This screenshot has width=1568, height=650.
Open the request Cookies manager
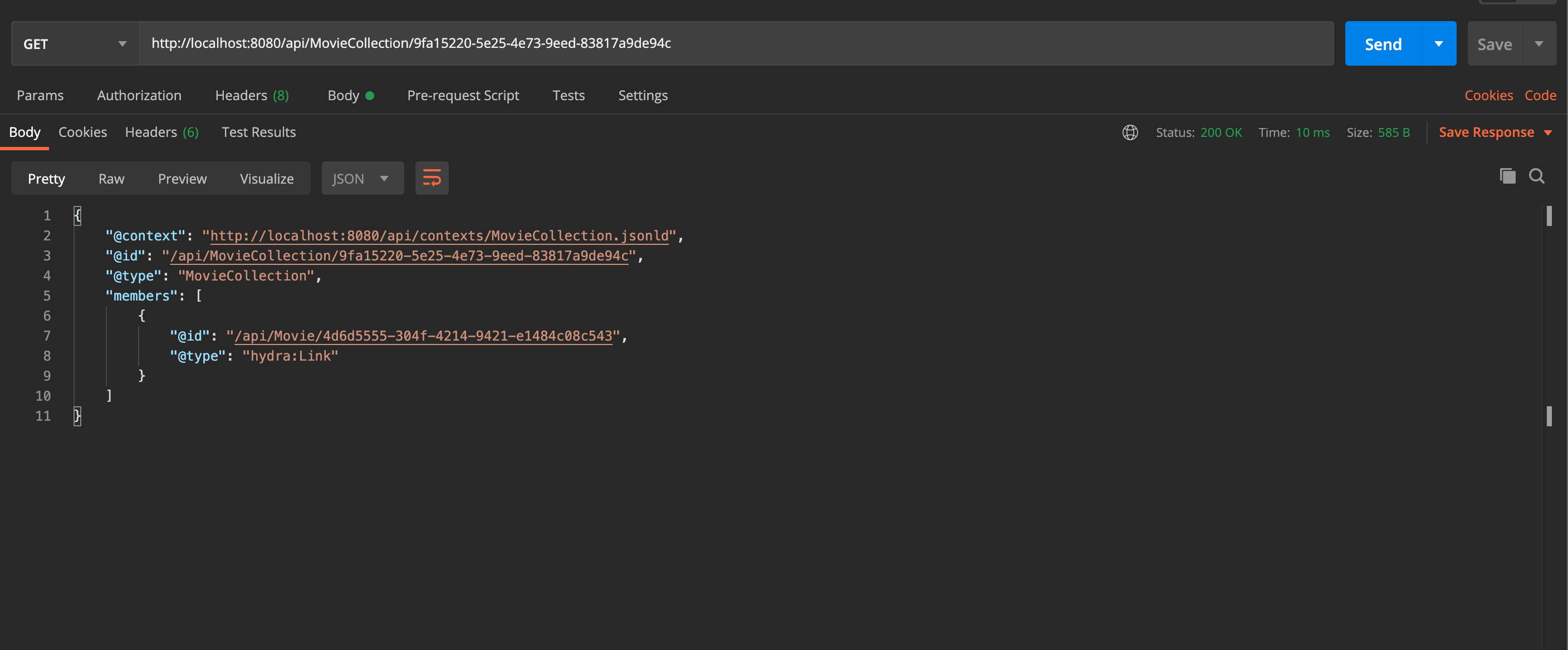click(1488, 96)
